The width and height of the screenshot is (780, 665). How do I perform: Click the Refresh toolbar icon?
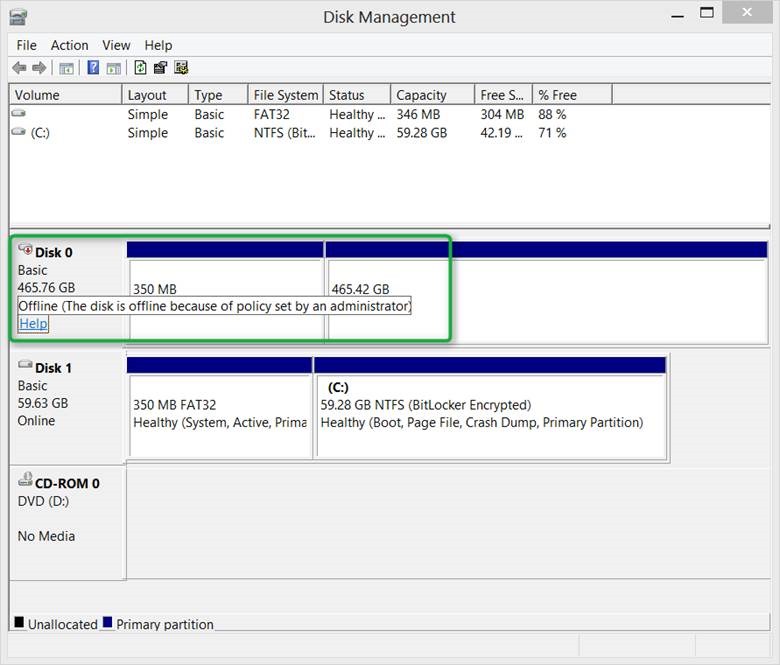click(140, 68)
